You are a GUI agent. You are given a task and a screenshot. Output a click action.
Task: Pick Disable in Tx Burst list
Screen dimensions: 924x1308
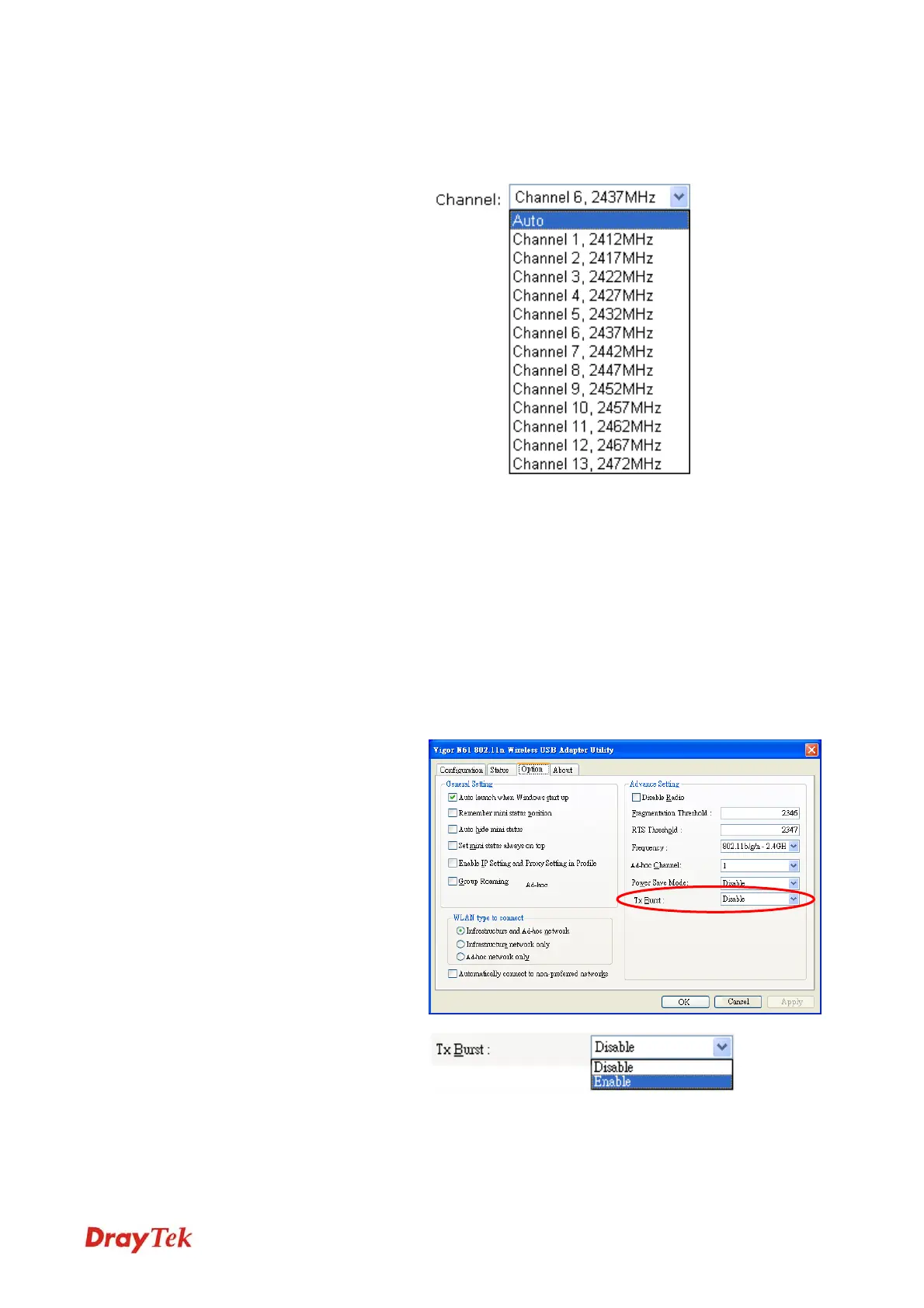[x=662, y=1067]
